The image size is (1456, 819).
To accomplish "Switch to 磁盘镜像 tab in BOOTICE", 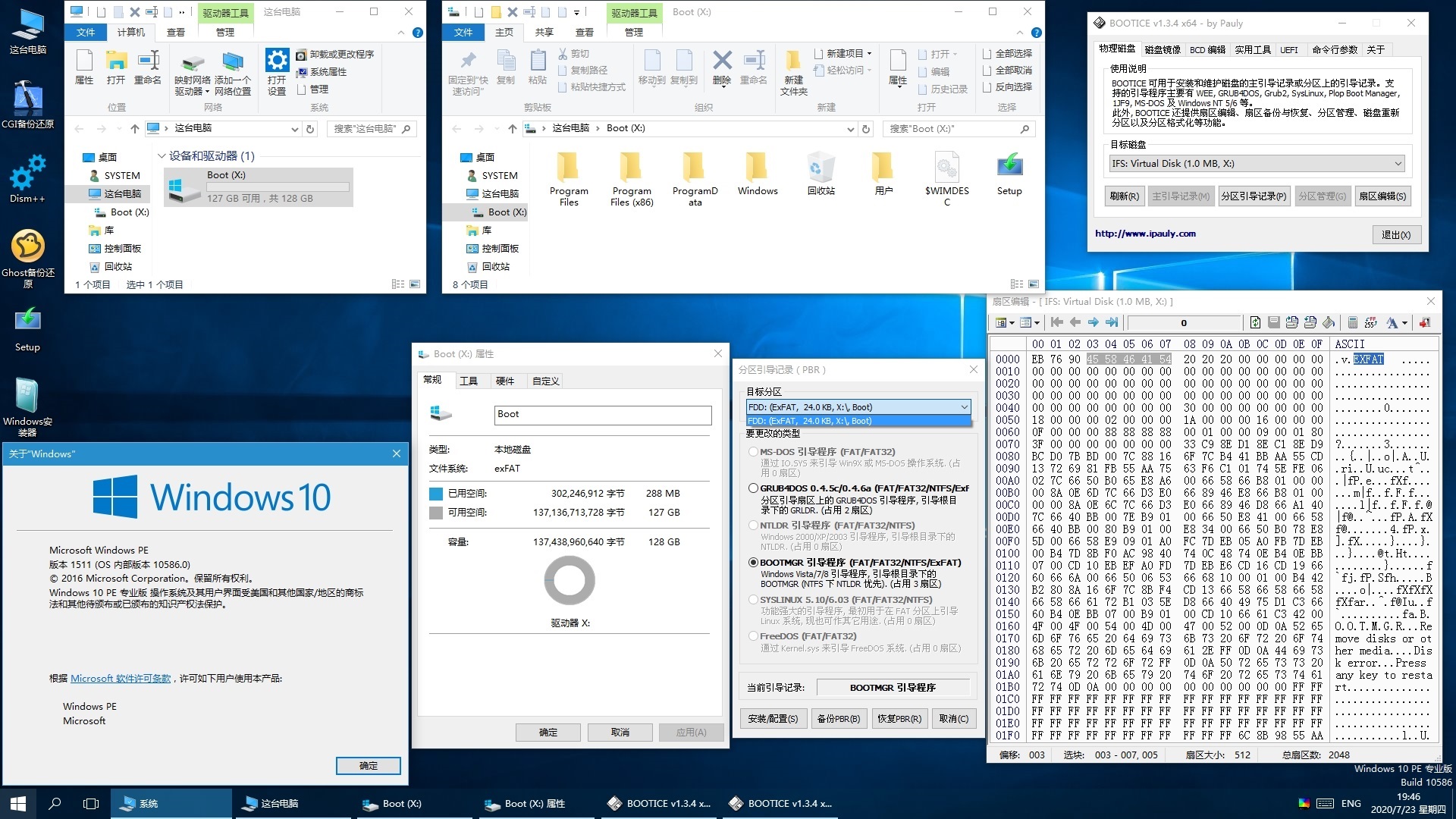I will [x=1163, y=50].
